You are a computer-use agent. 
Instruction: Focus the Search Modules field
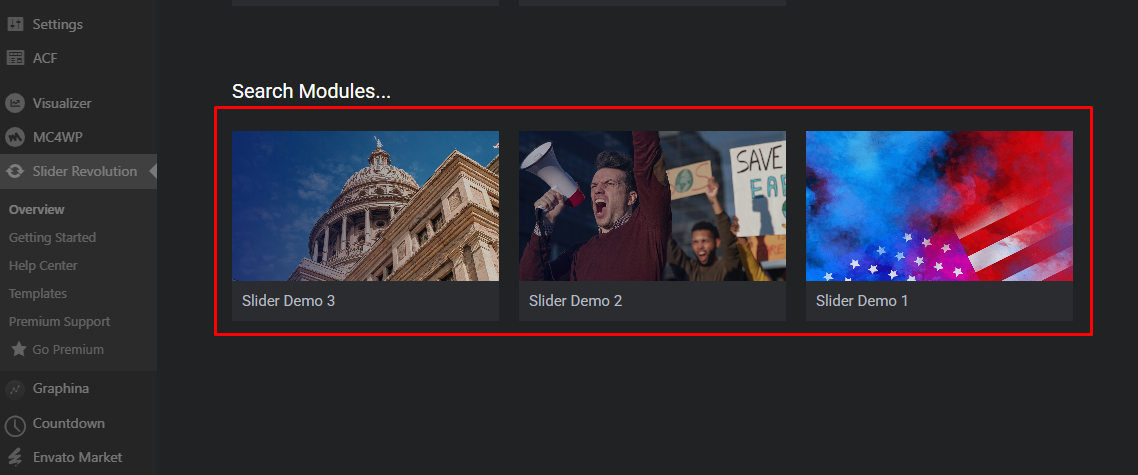point(311,92)
